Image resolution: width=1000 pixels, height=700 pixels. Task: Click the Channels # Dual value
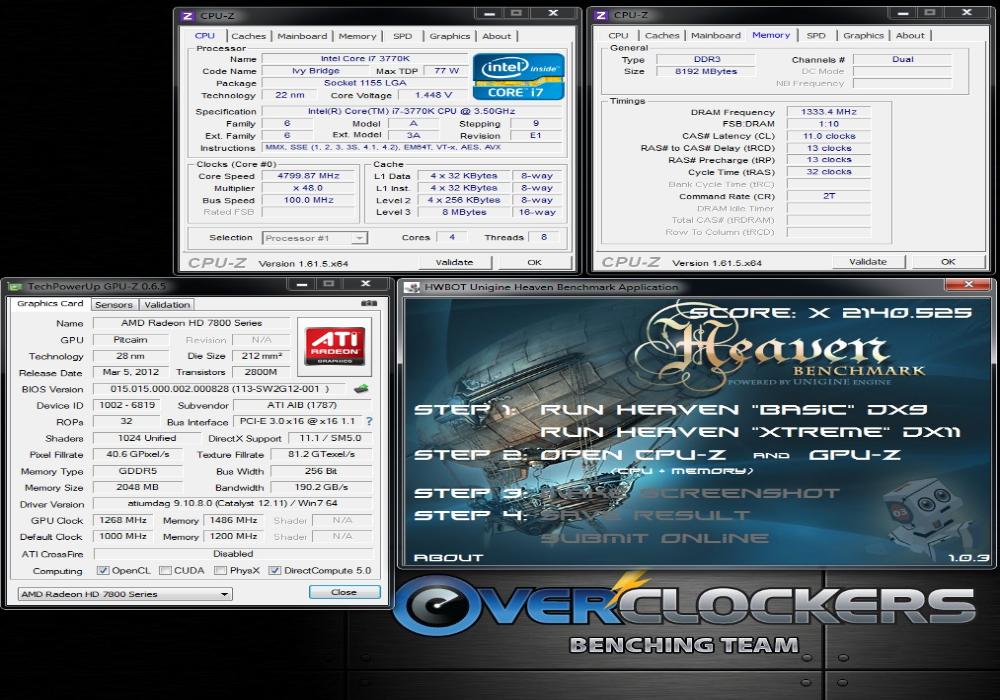pyautogui.click(x=902, y=59)
